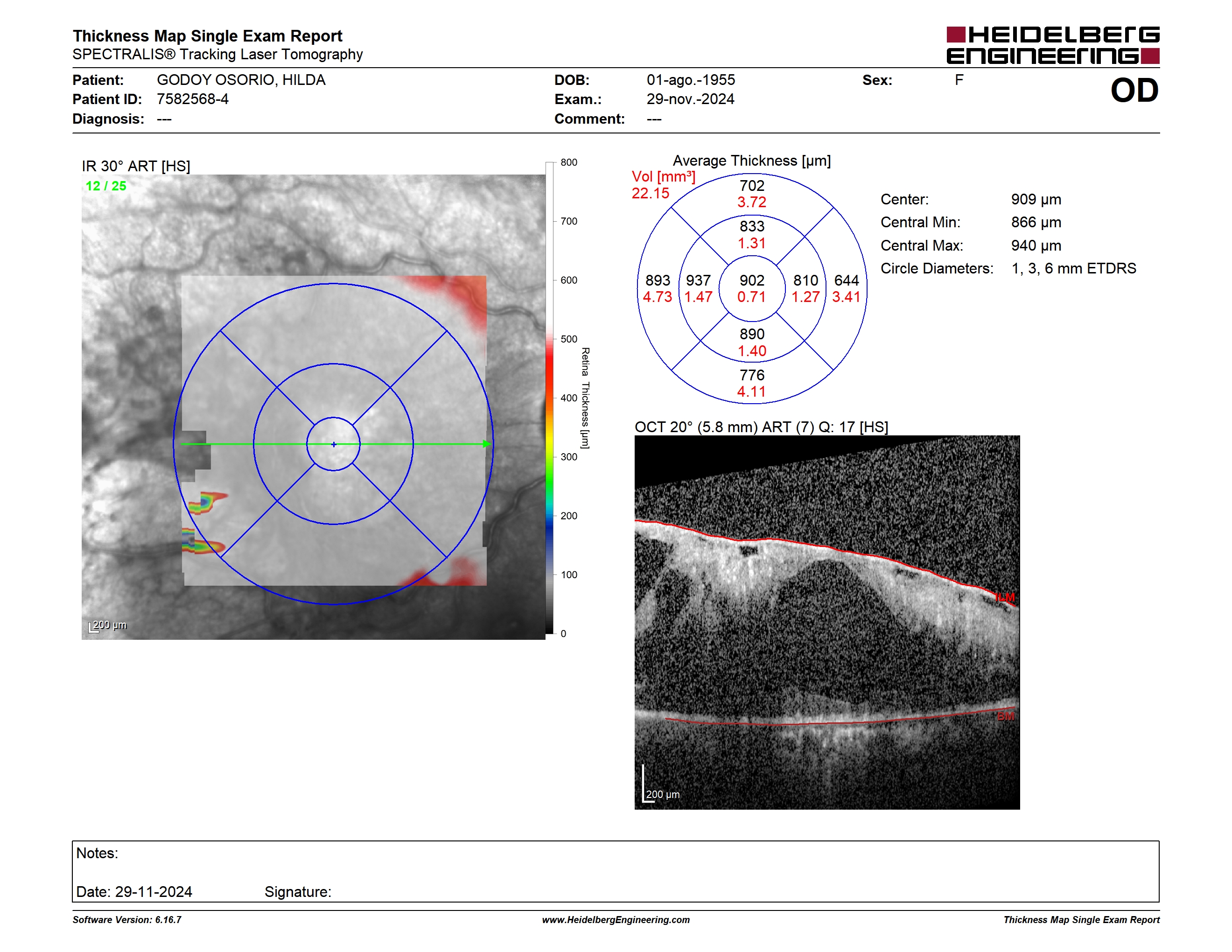Viewport: 1232px width, 952px height.
Task: Click the retina thickness color scale bar
Action: (x=549, y=398)
